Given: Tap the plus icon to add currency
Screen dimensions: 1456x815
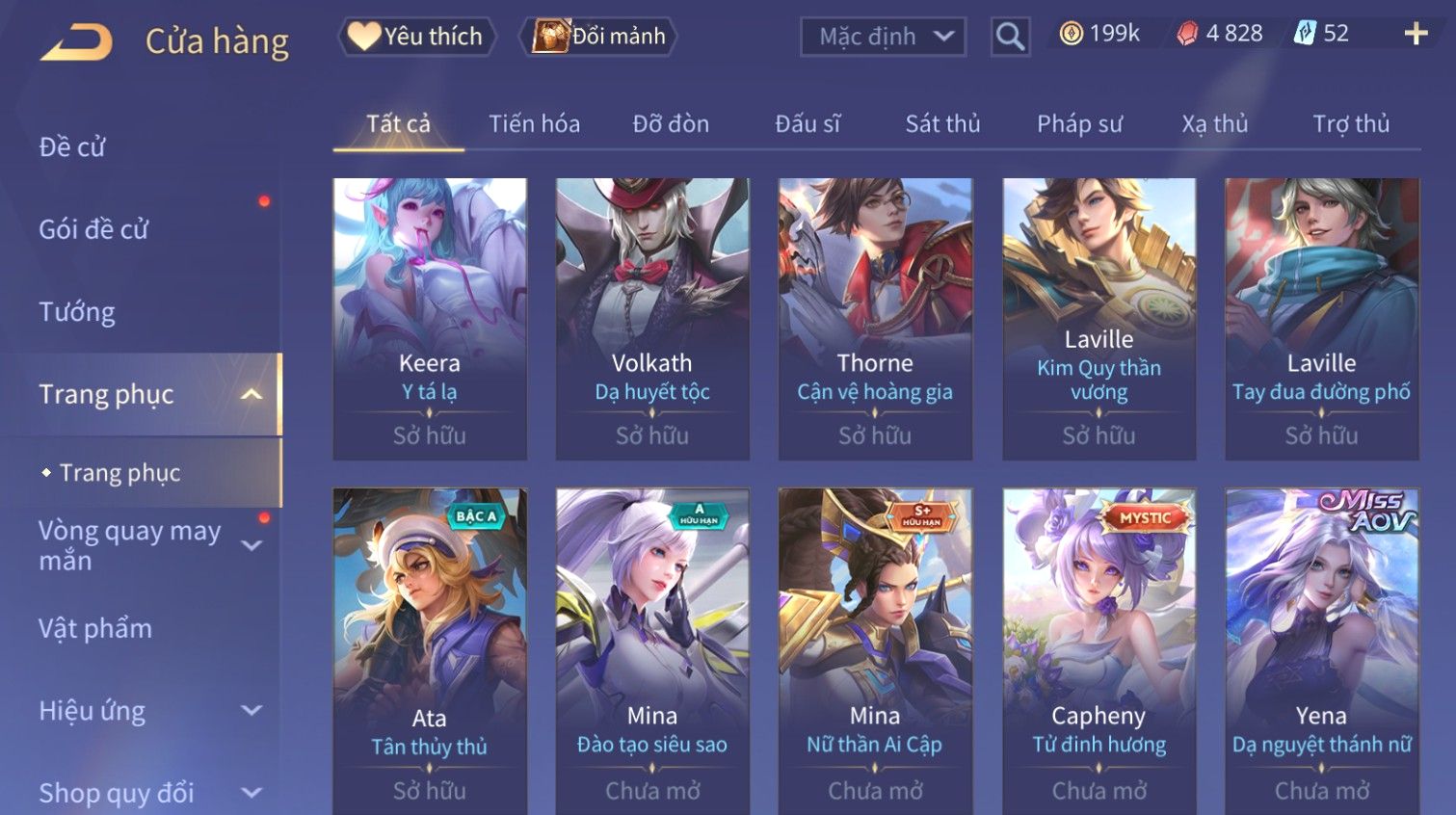Looking at the screenshot, I should click(x=1416, y=35).
